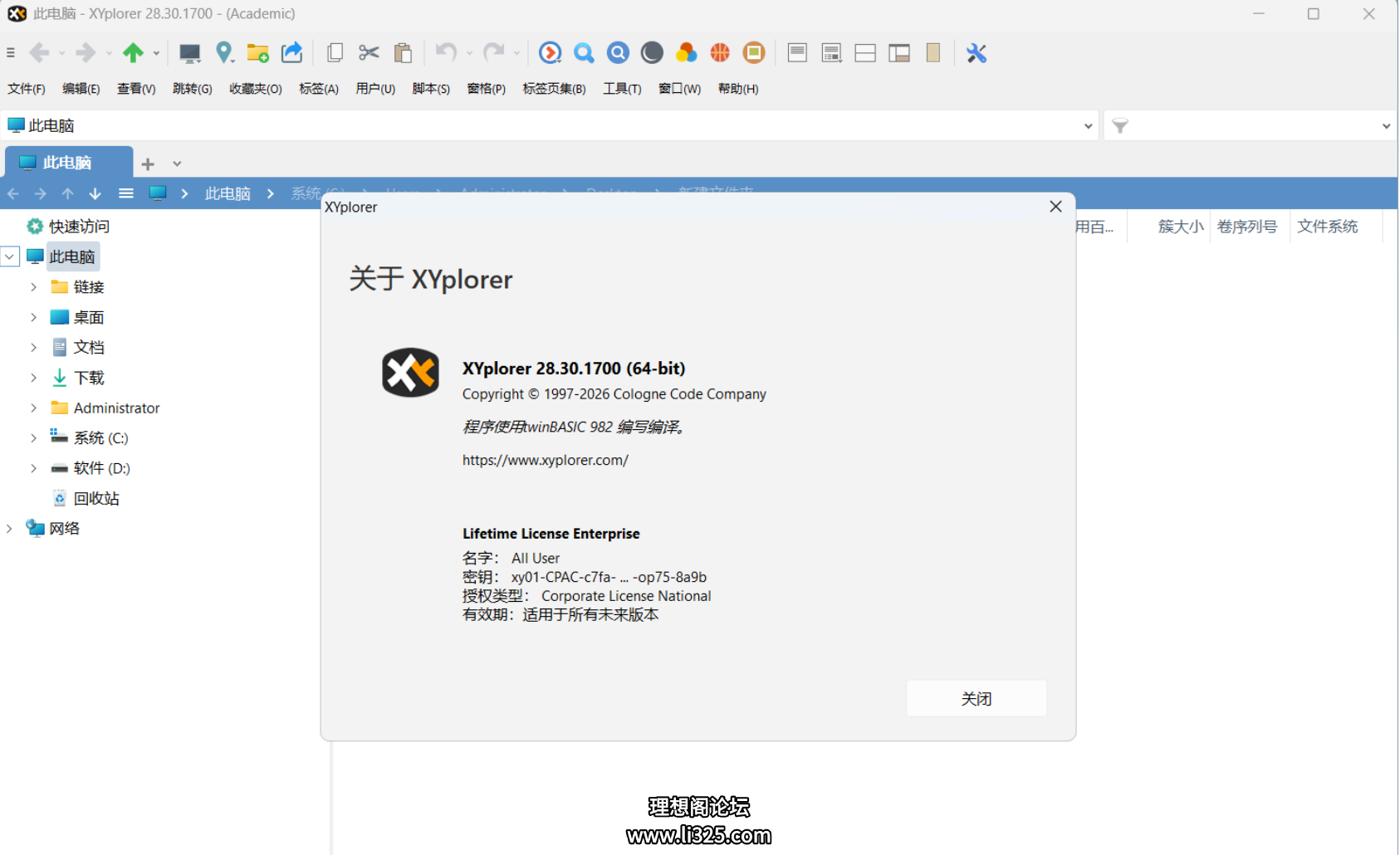Screen dimensions: 1400x855
Task: Expand the 文档 node in tree
Action: pos(33,348)
